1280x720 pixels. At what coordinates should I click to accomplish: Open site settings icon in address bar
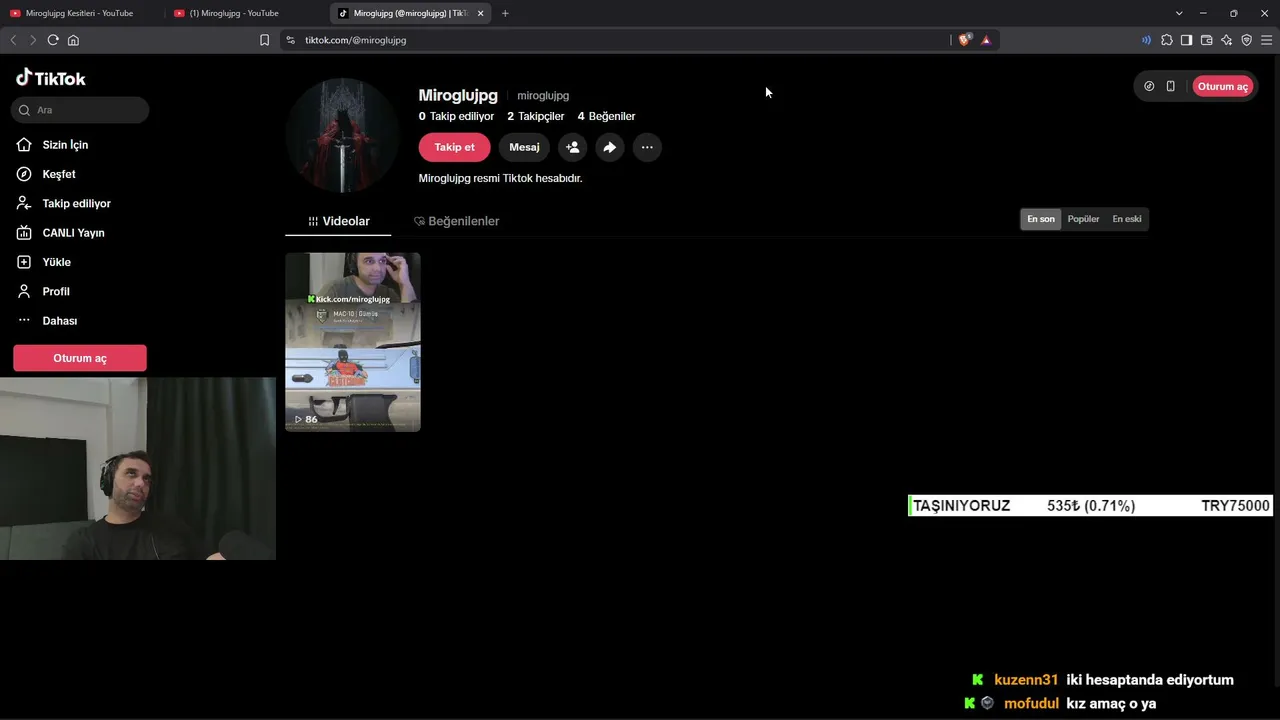pos(290,40)
